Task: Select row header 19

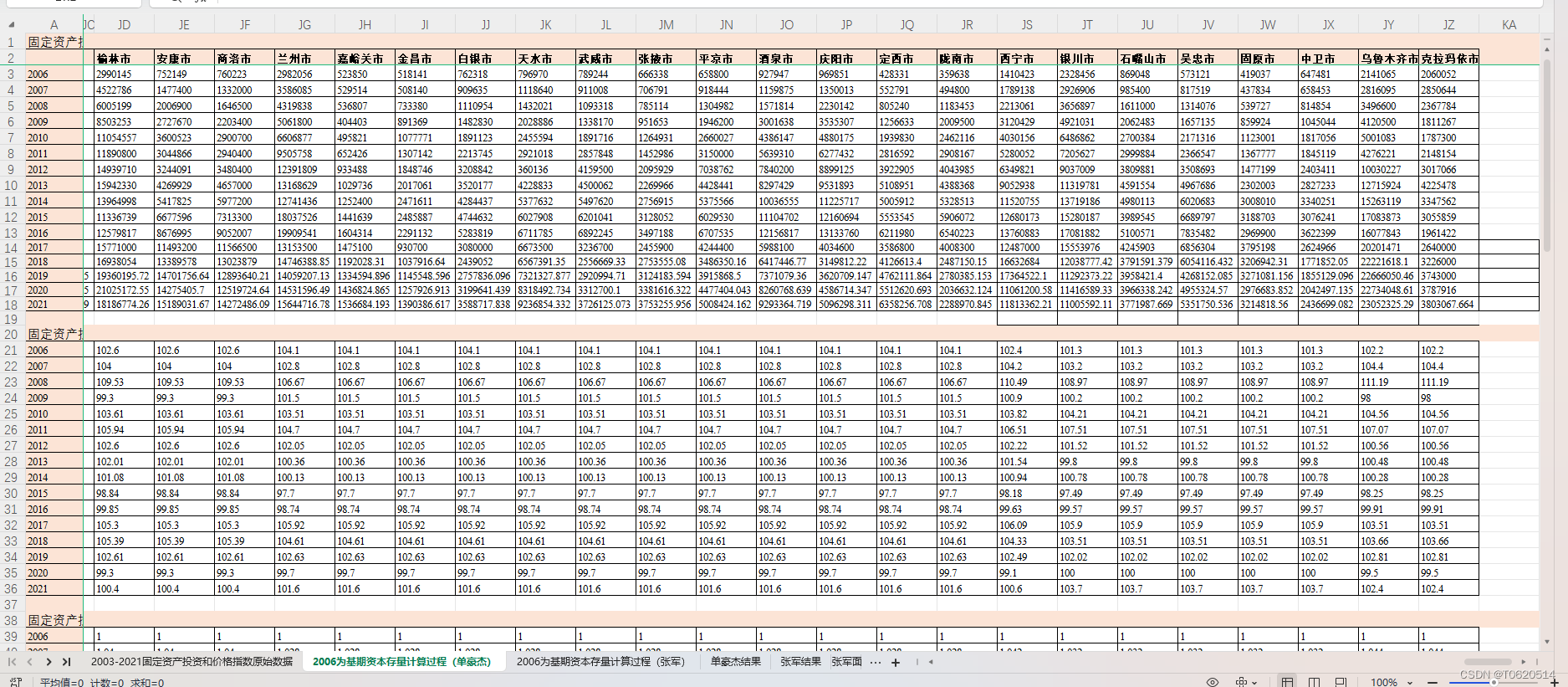Action: point(11,319)
